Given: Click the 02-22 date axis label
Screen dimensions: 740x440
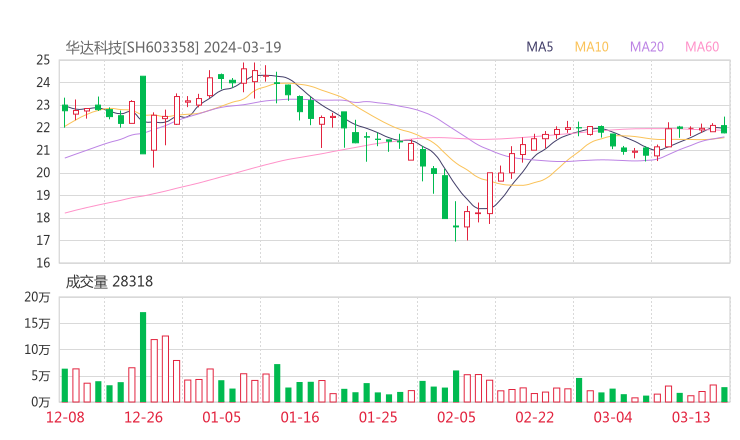Looking at the screenshot, I should click(534, 417).
